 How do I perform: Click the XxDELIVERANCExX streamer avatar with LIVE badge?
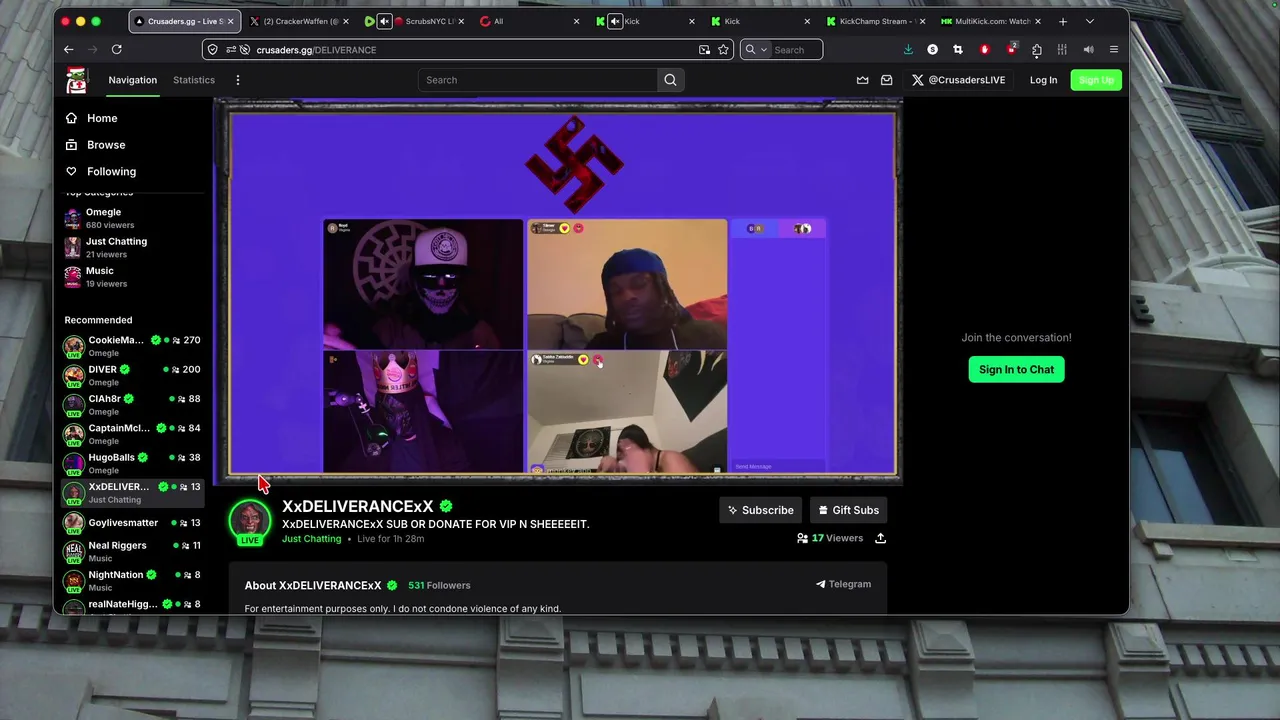[x=250, y=523]
